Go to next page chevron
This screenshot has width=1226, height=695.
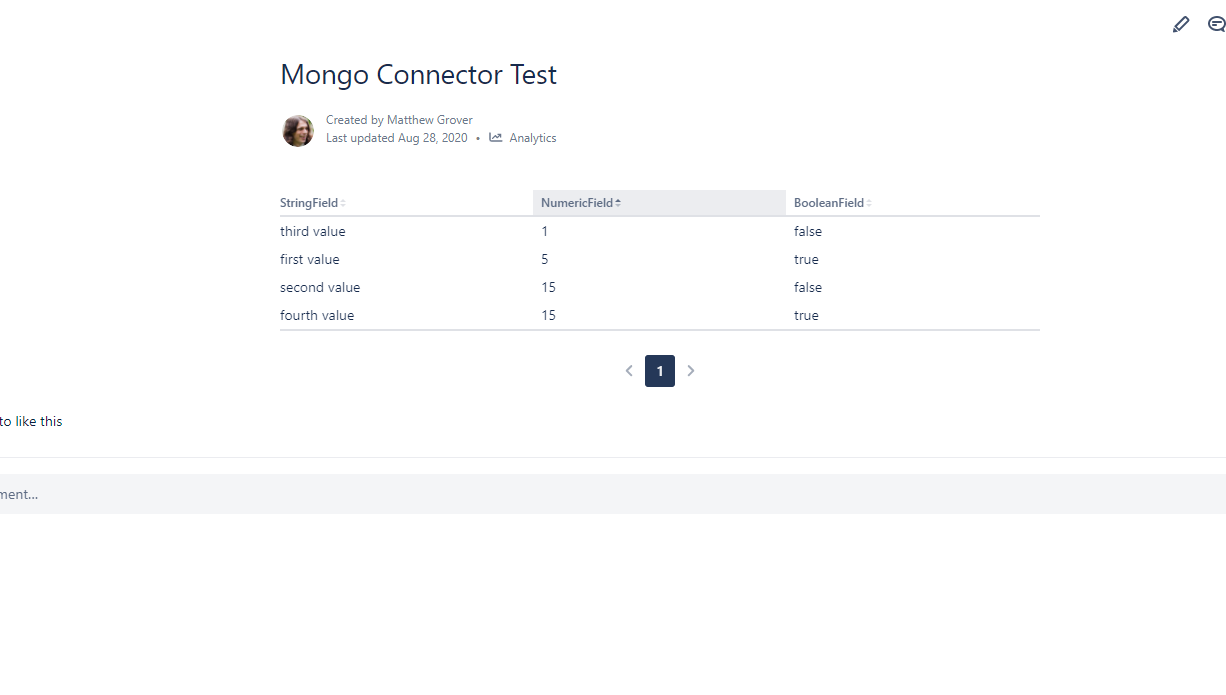click(x=690, y=371)
